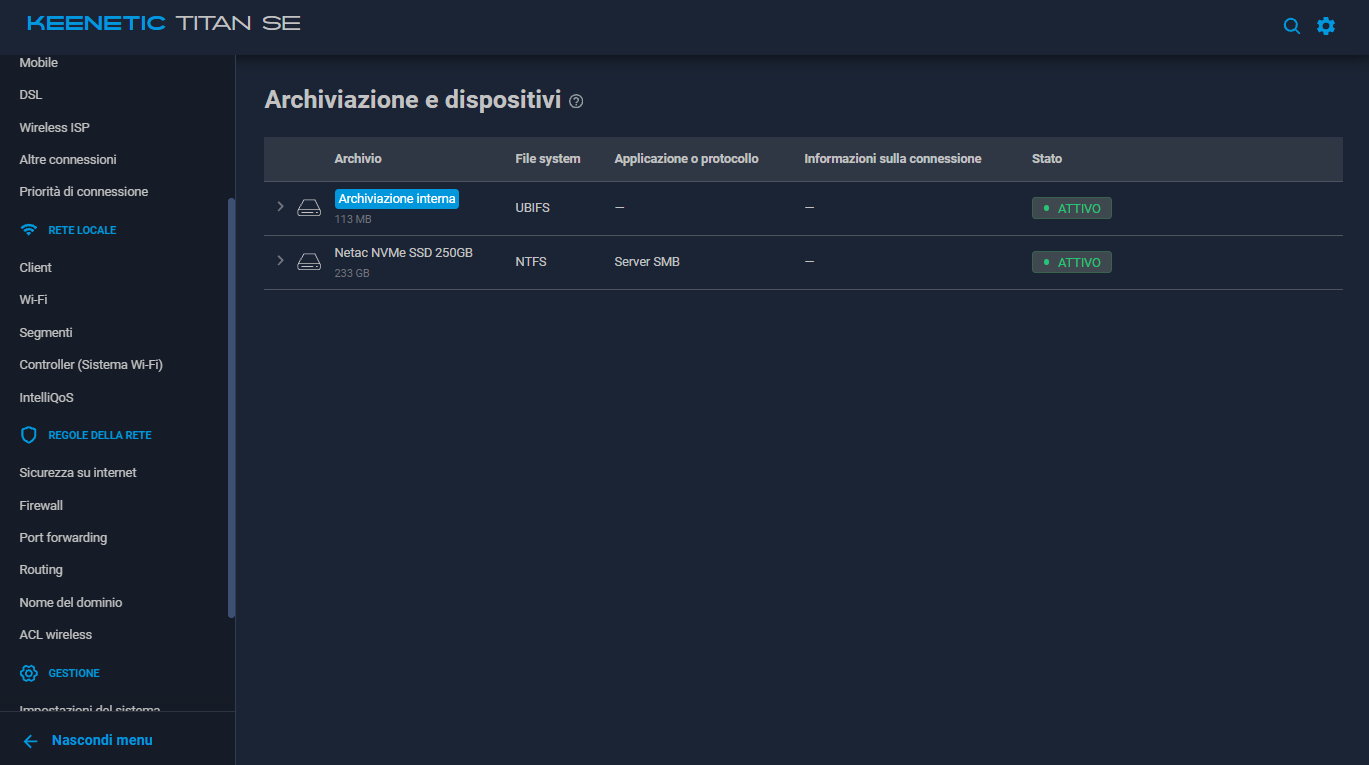Click the Nascondi menu link
Image resolution: width=1369 pixels, height=765 pixels.
pyautogui.click(x=102, y=740)
